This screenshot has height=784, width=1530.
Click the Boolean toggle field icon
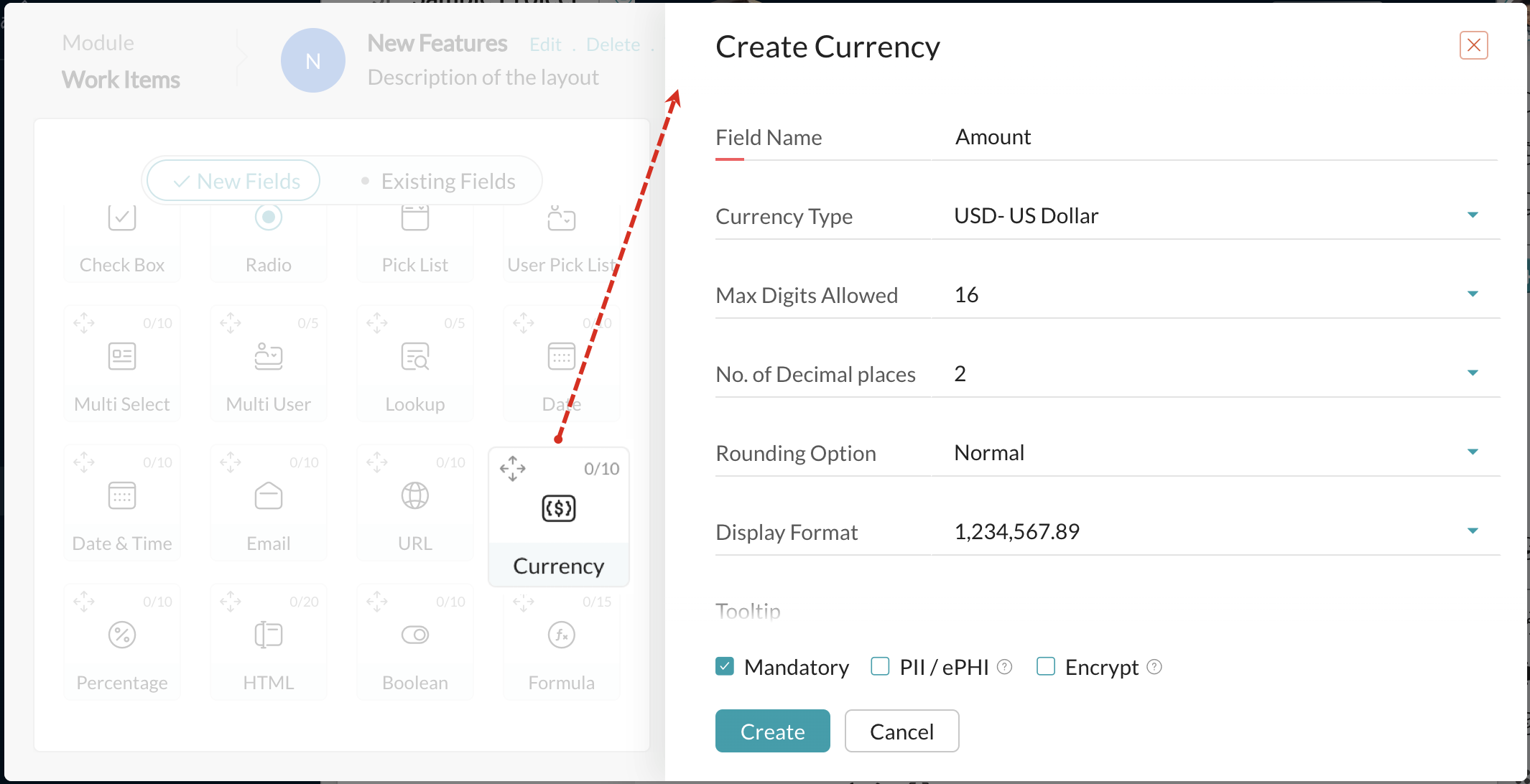point(415,635)
